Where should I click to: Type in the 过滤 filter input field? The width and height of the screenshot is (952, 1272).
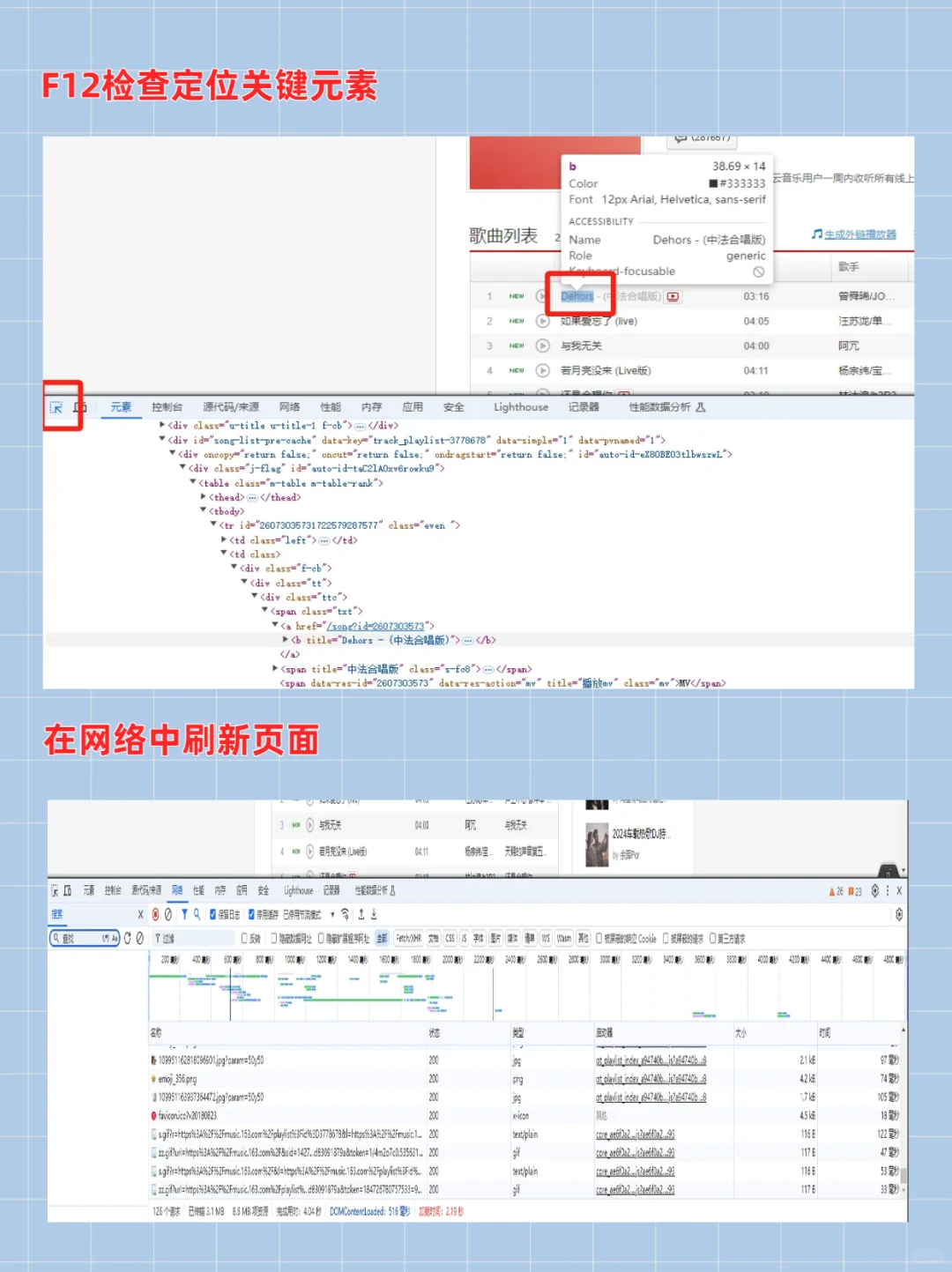coord(194,938)
